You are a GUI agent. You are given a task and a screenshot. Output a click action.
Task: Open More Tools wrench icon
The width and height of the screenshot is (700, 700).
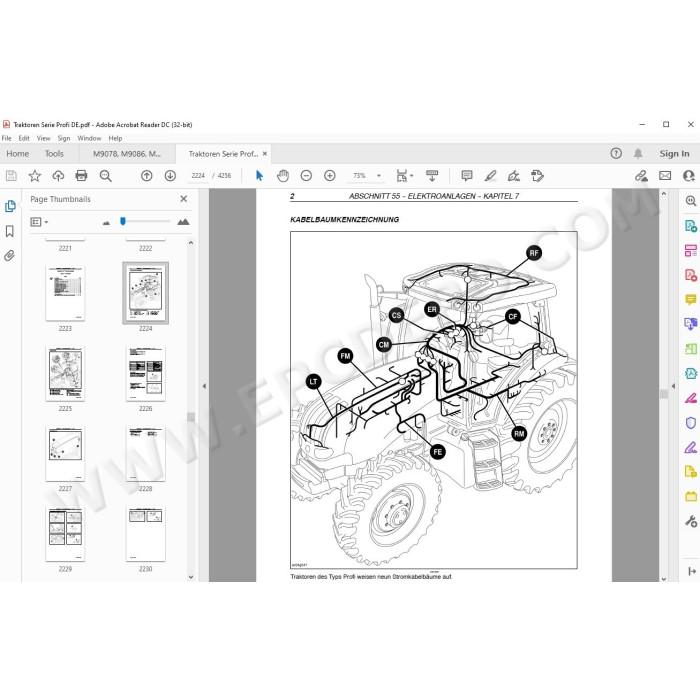[x=690, y=521]
